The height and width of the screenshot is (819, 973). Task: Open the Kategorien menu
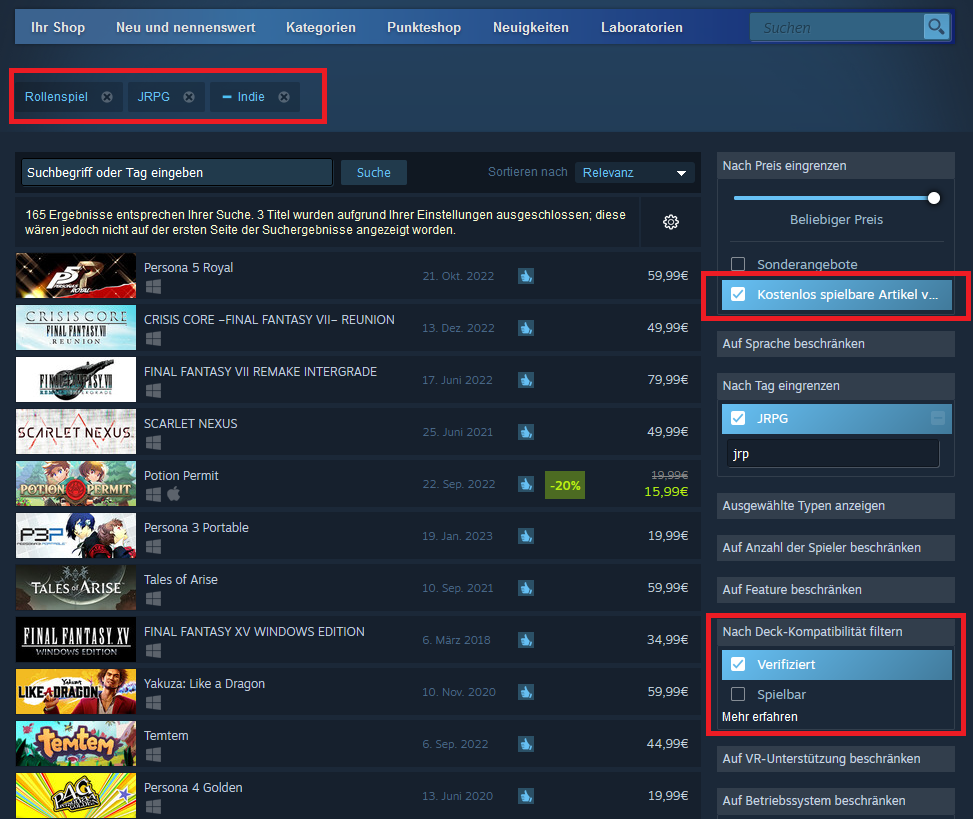(x=321, y=27)
